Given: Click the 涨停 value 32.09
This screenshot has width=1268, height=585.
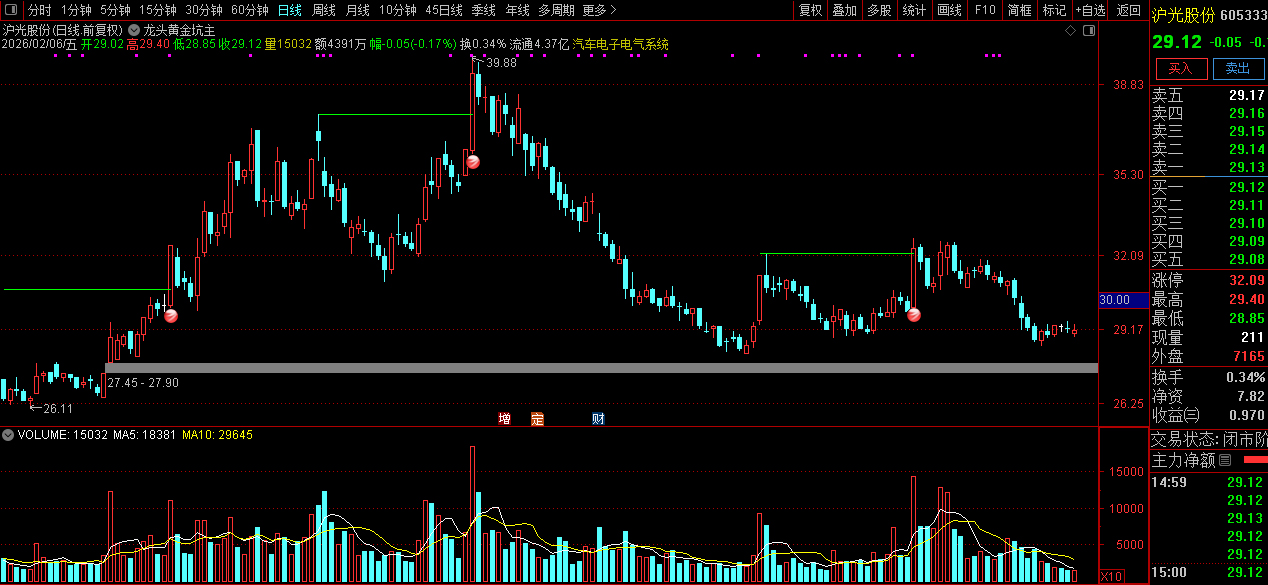Looking at the screenshot, I should [x=1246, y=280].
